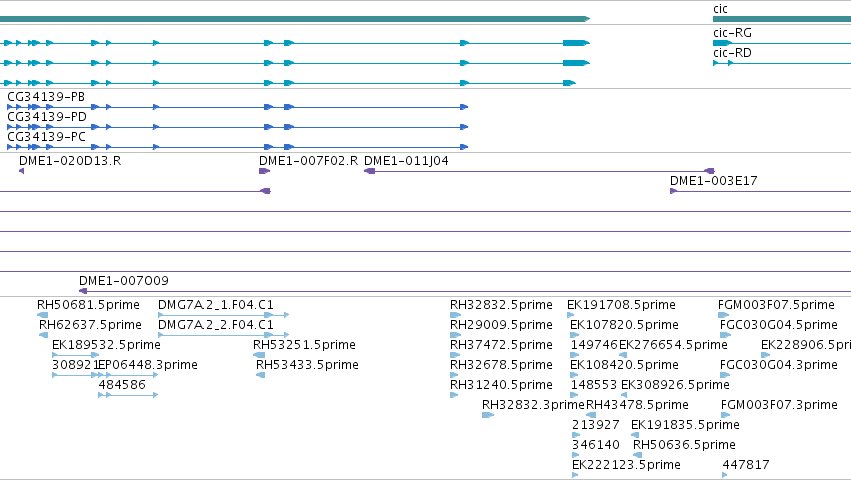Screen dimensions: 851x480
Task: Click the 149746 feature label
Action: click(594, 345)
